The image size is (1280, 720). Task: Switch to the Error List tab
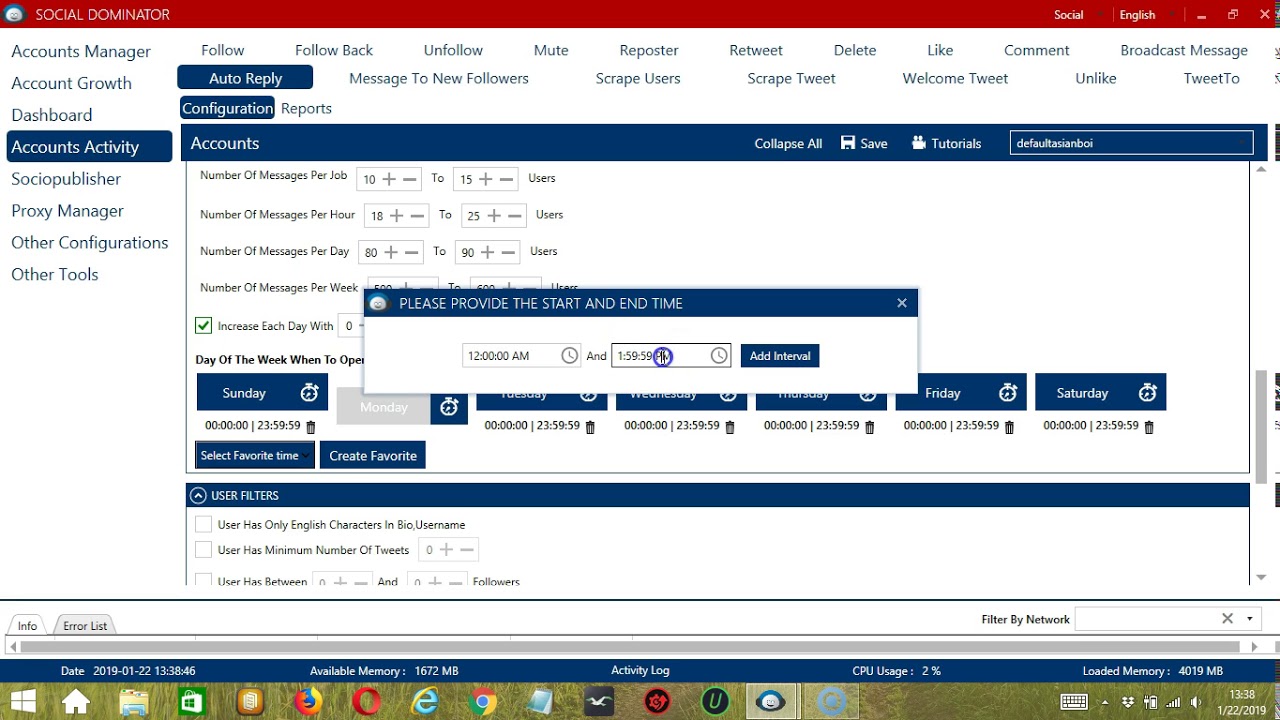coord(85,626)
